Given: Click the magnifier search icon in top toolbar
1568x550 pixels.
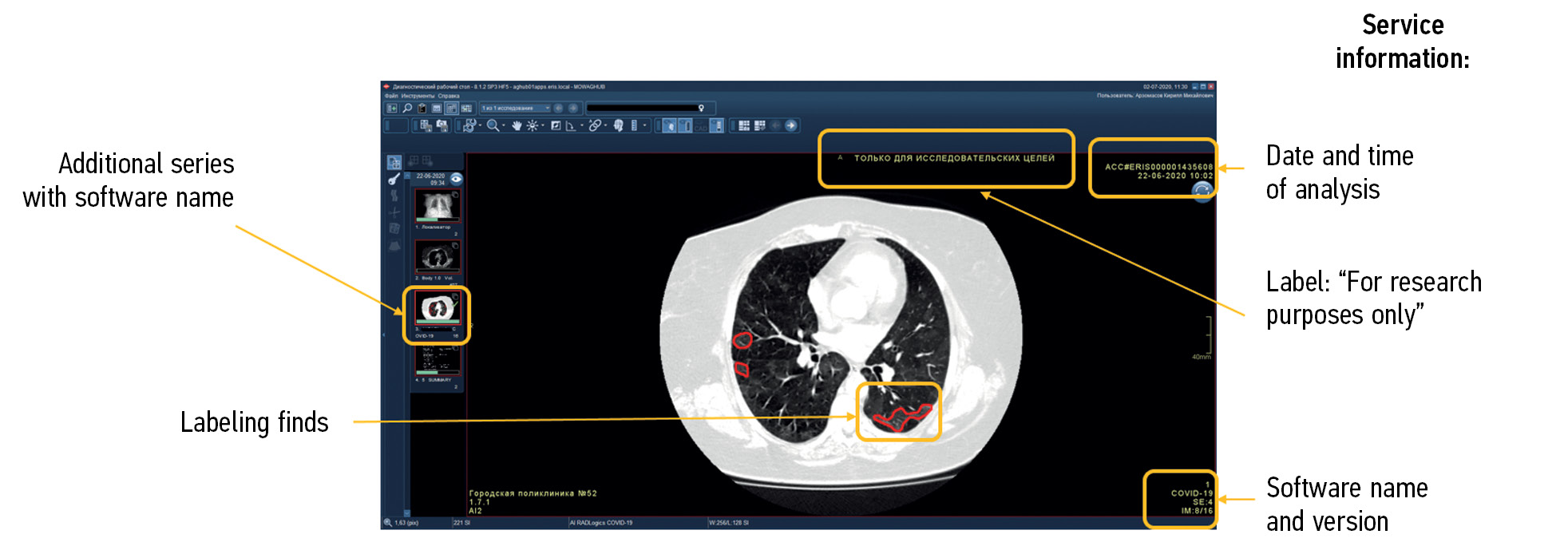Looking at the screenshot, I should (407, 109).
